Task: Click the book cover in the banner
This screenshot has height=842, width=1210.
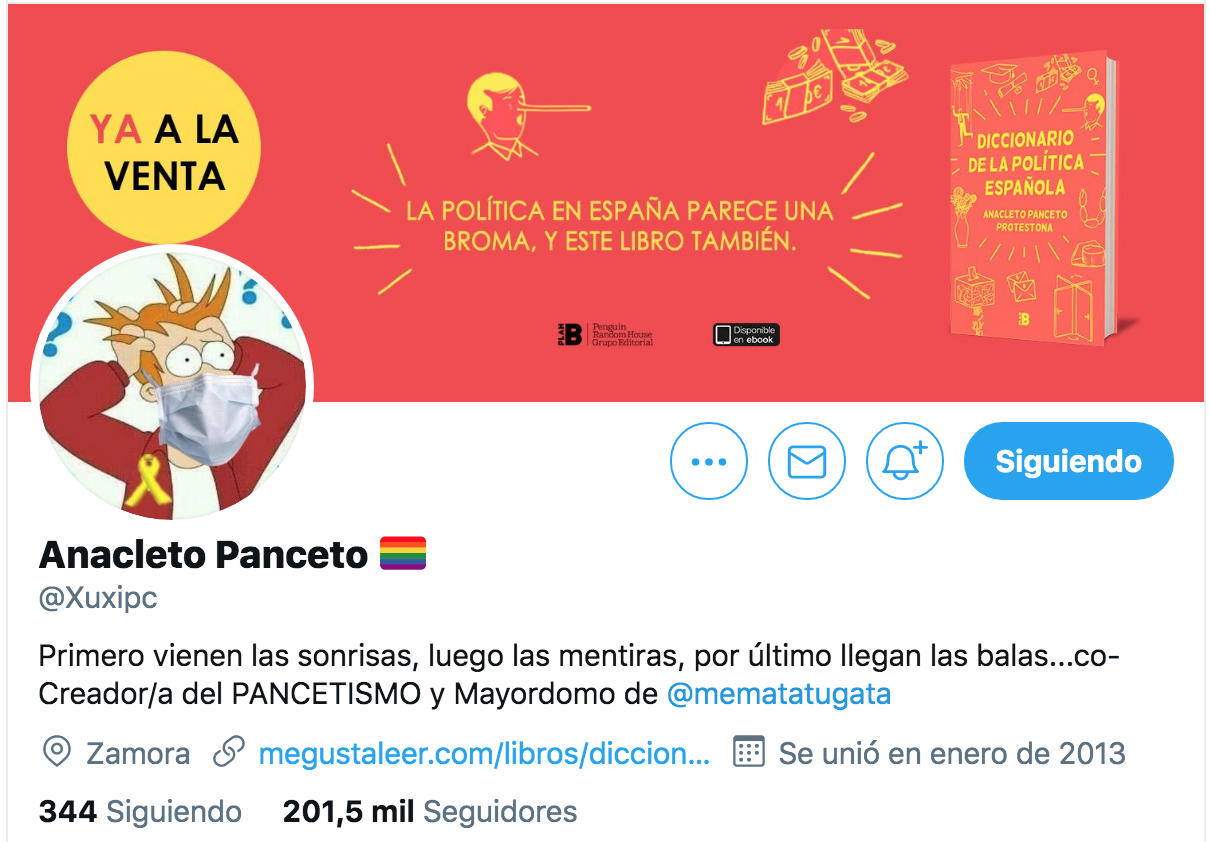Action: click(1031, 200)
